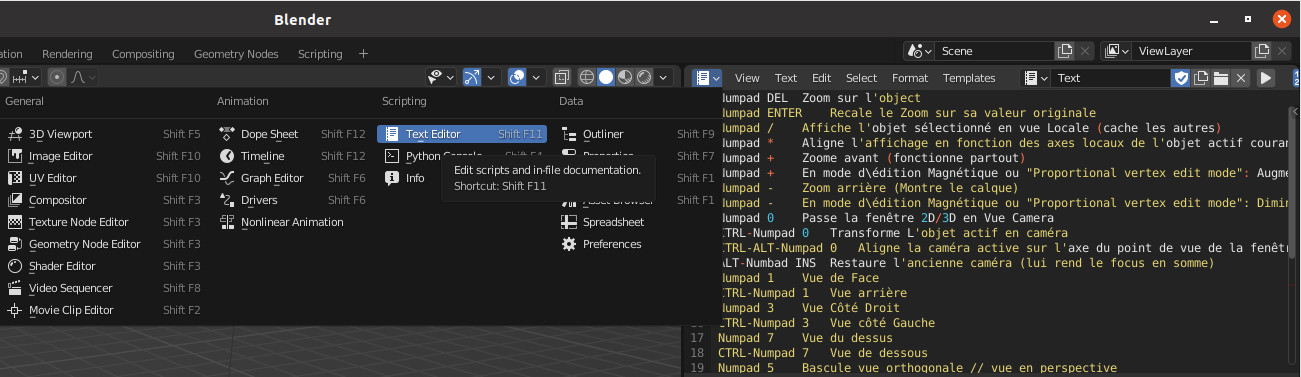Browse scenes dropdown icon
Screen dimensions: 1301x377
coord(918,50)
